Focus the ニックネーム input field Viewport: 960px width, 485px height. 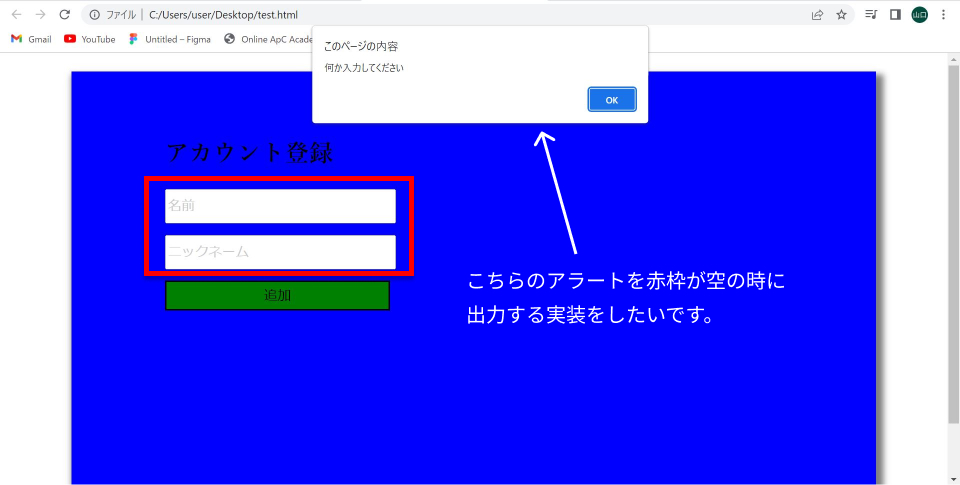coord(280,252)
